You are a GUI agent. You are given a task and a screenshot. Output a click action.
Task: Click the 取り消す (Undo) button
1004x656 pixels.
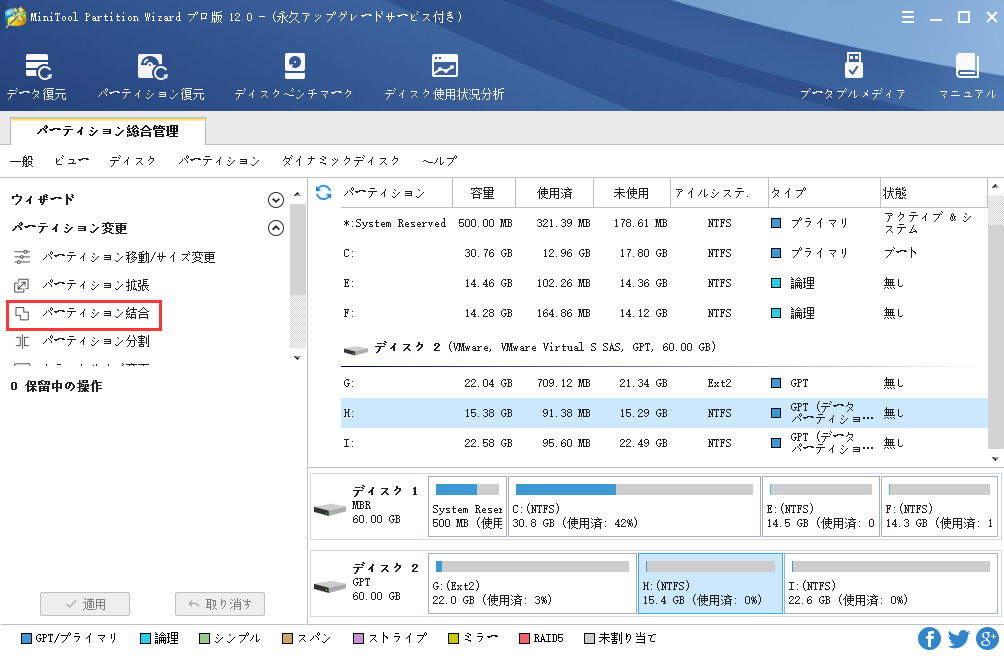click(x=220, y=604)
